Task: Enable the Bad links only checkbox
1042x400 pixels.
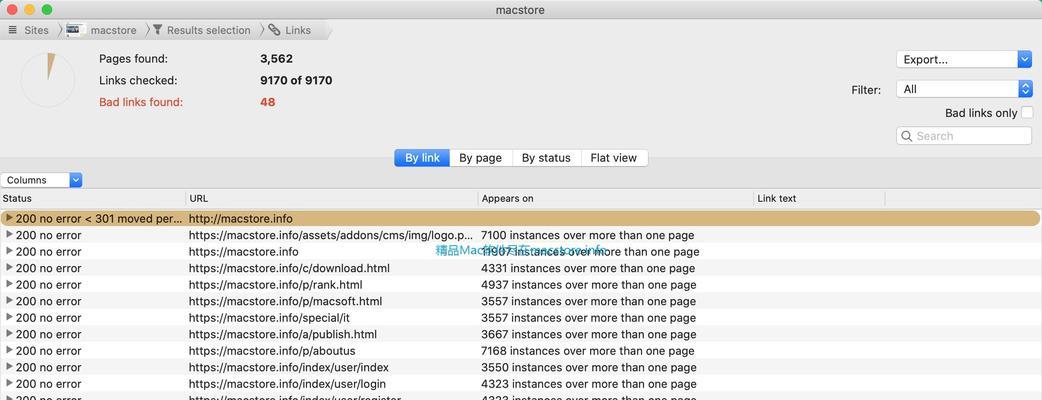Action: (x=1027, y=112)
